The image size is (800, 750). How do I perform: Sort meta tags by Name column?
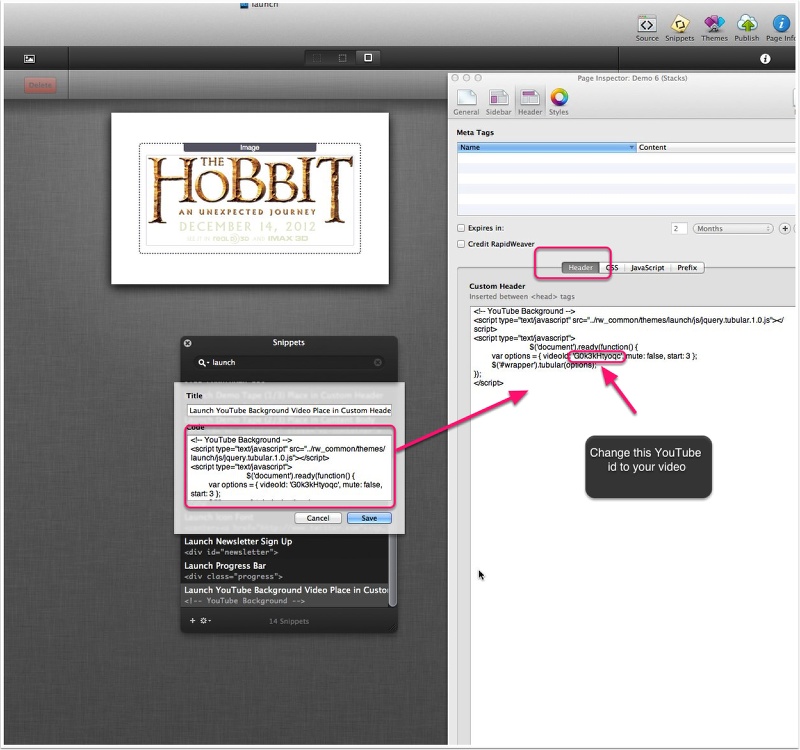click(546, 147)
